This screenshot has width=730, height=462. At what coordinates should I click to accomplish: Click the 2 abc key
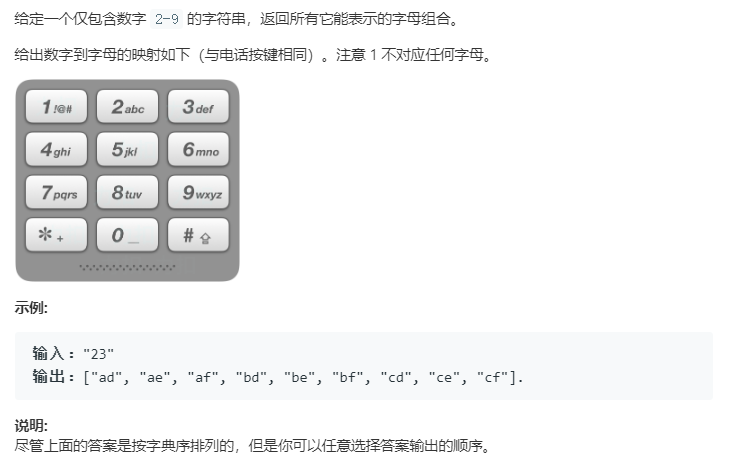point(128,107)
